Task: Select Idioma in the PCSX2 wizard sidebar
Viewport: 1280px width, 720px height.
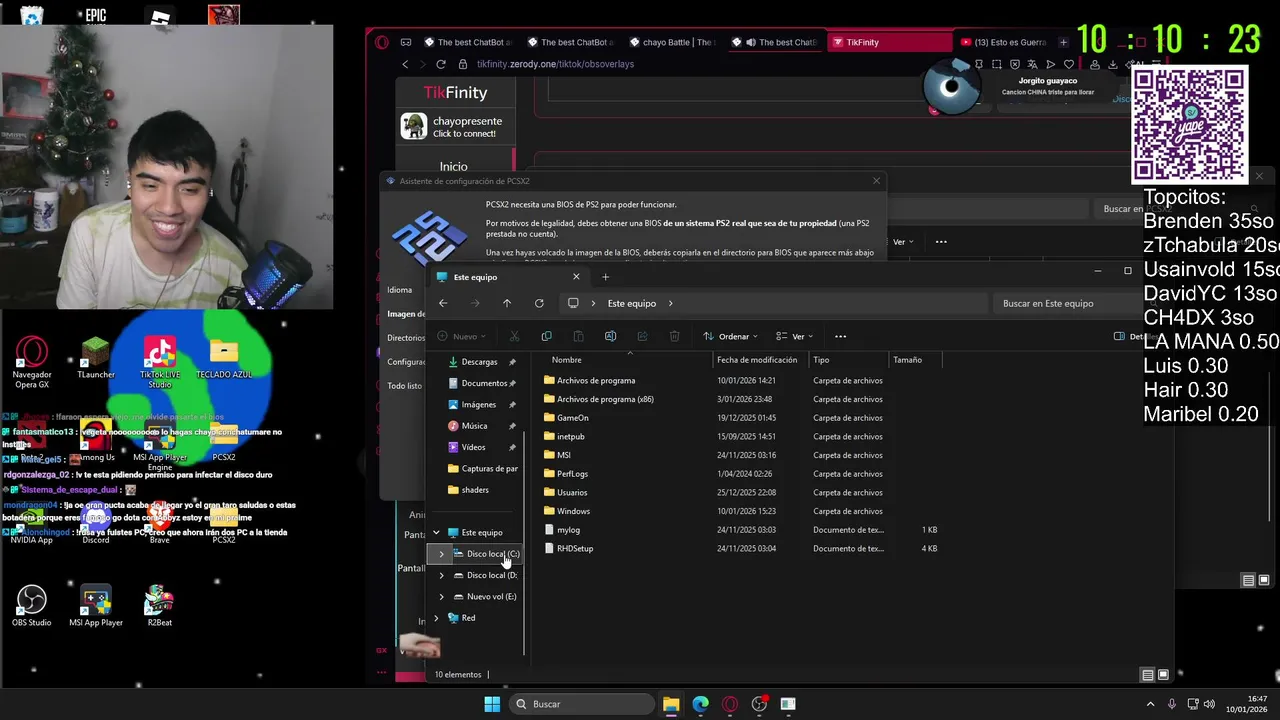Action: (x=400, y=290)
